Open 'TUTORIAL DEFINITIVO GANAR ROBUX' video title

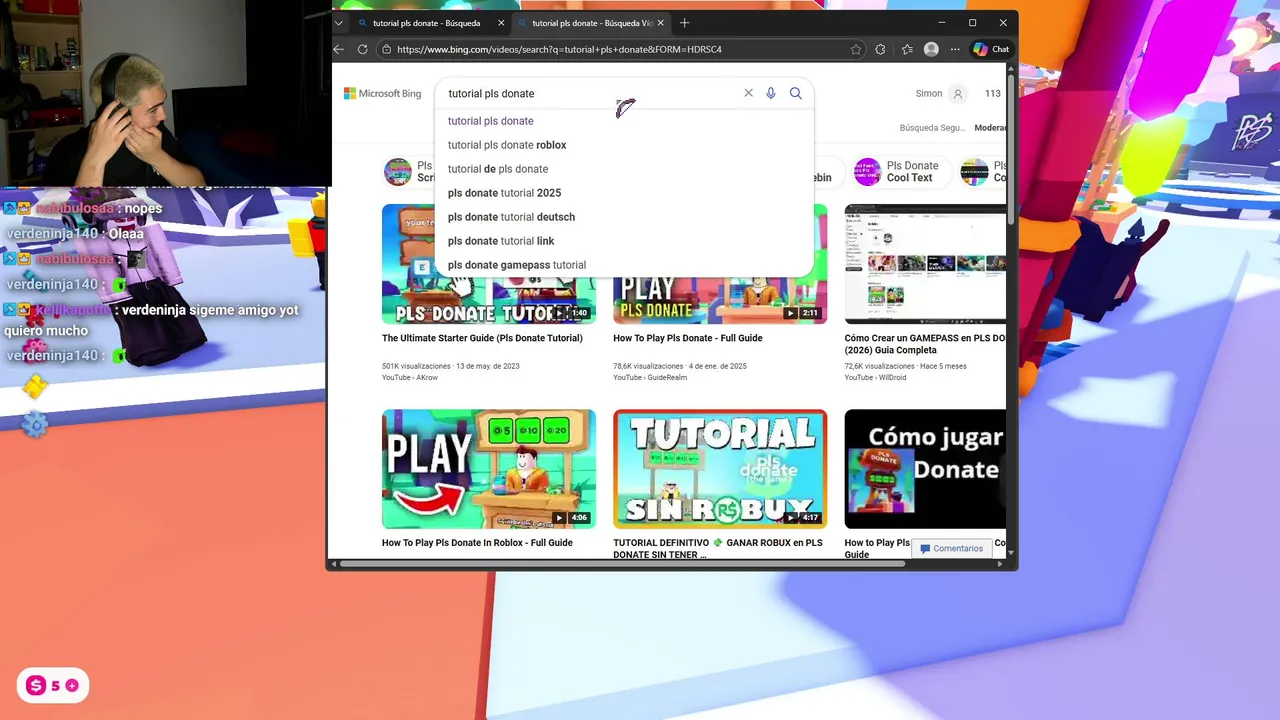point(718,548)
